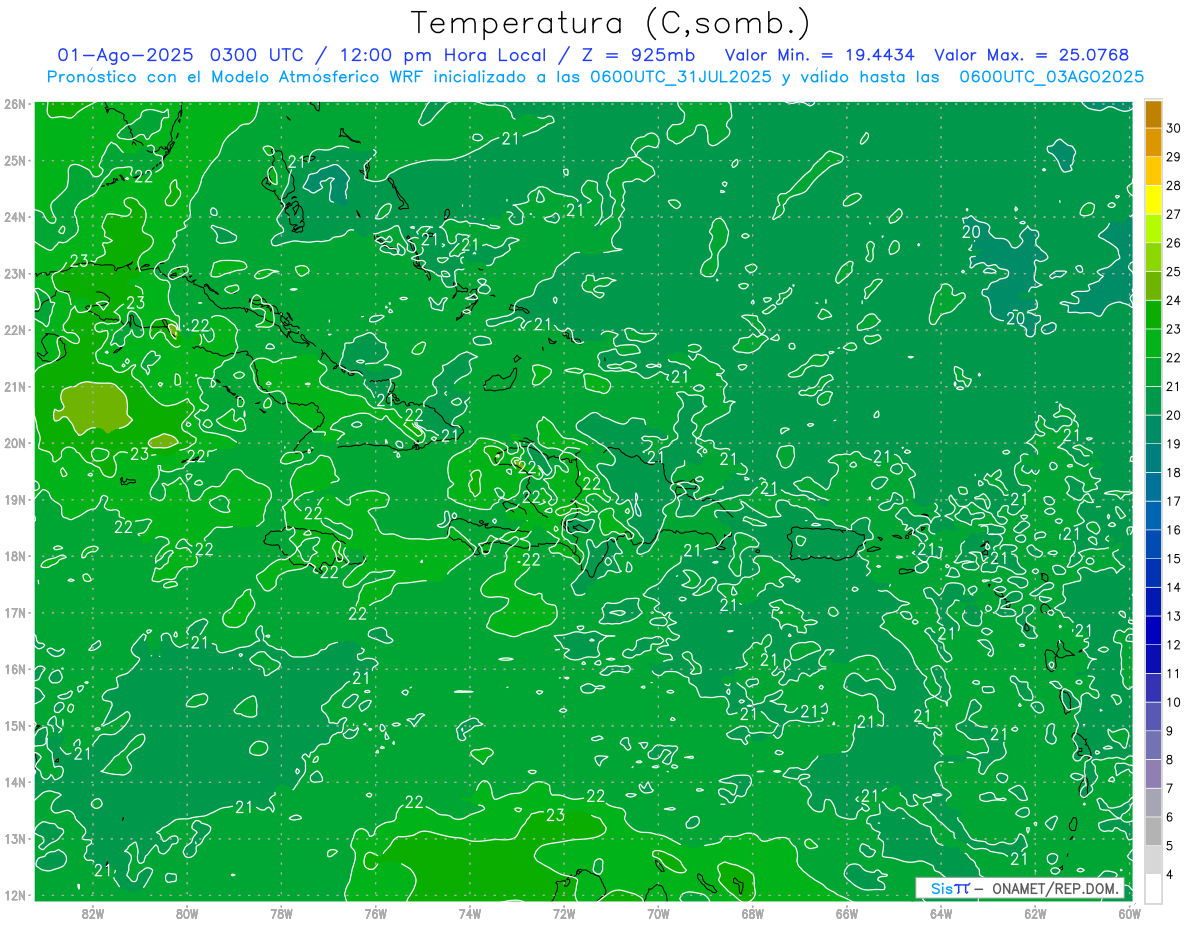This screenshot has width=1200, height=927.
Task: Click the 74W longitude axis label
Action: tap(470, 913)
